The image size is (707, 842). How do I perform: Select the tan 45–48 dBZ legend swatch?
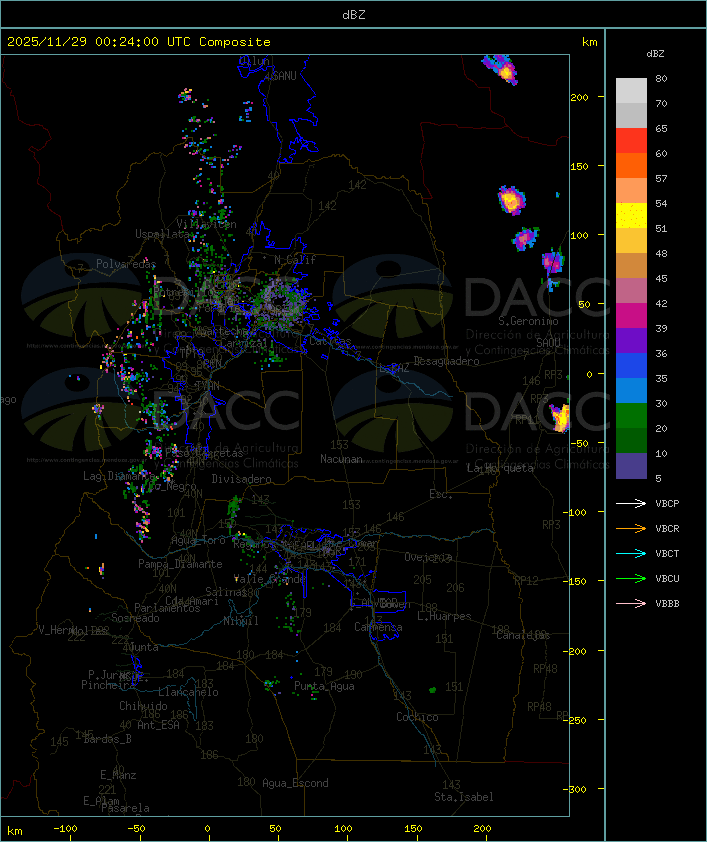pos(631,266)
